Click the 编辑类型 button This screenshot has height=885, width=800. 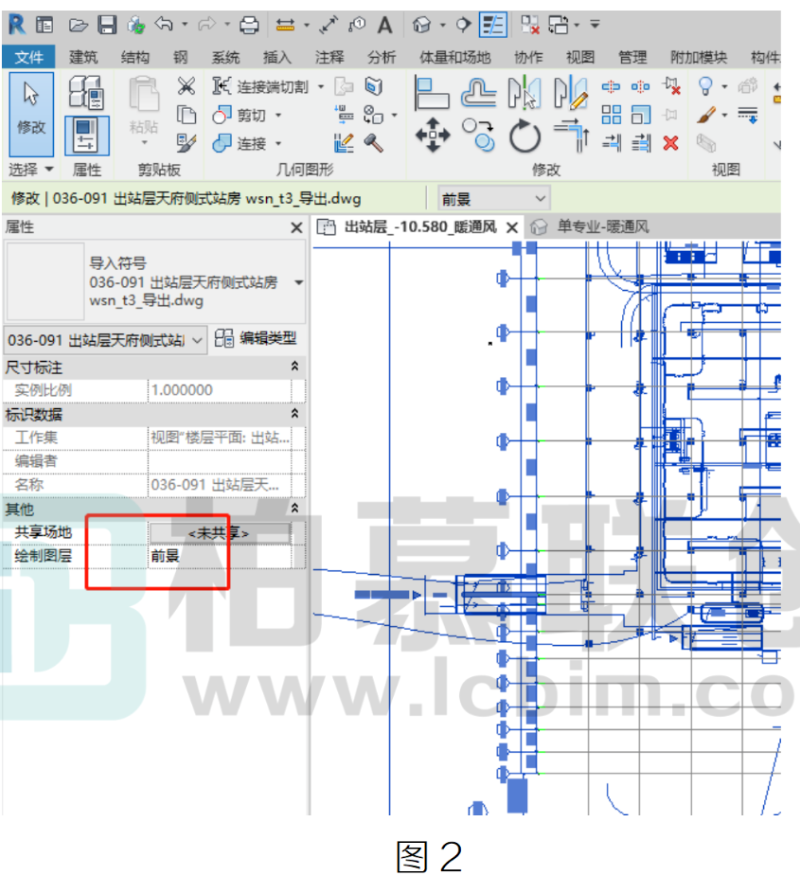pyautogui.click(x=256, y=338)
